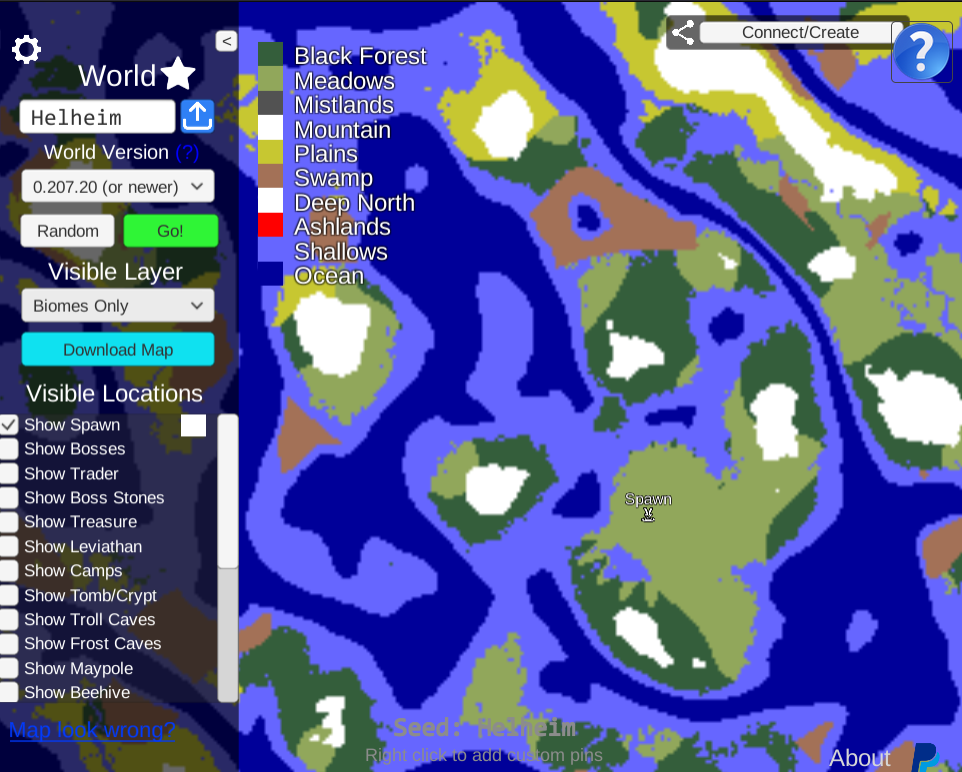
Task: Toggle the Show Beehive checkbox
Action: (x=9, y=692)
